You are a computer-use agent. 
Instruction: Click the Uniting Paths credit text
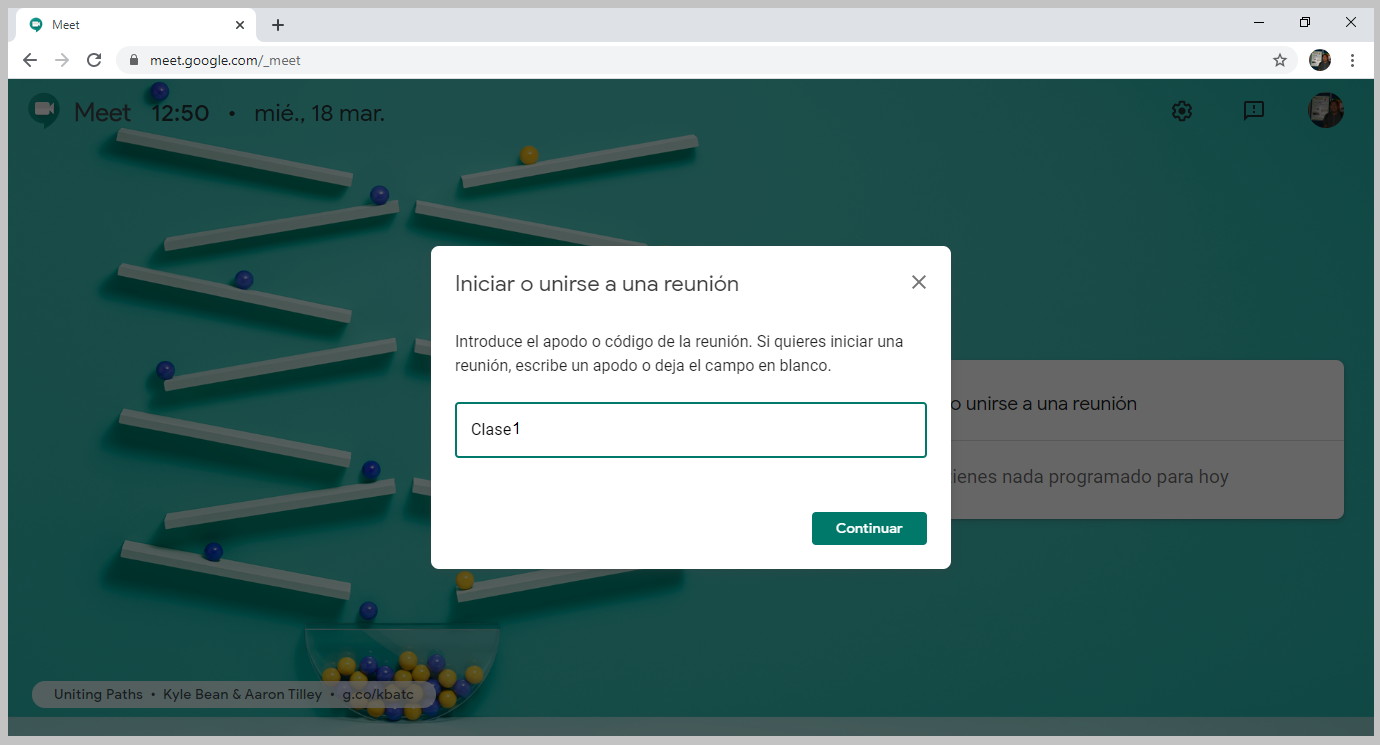(98, 694)
